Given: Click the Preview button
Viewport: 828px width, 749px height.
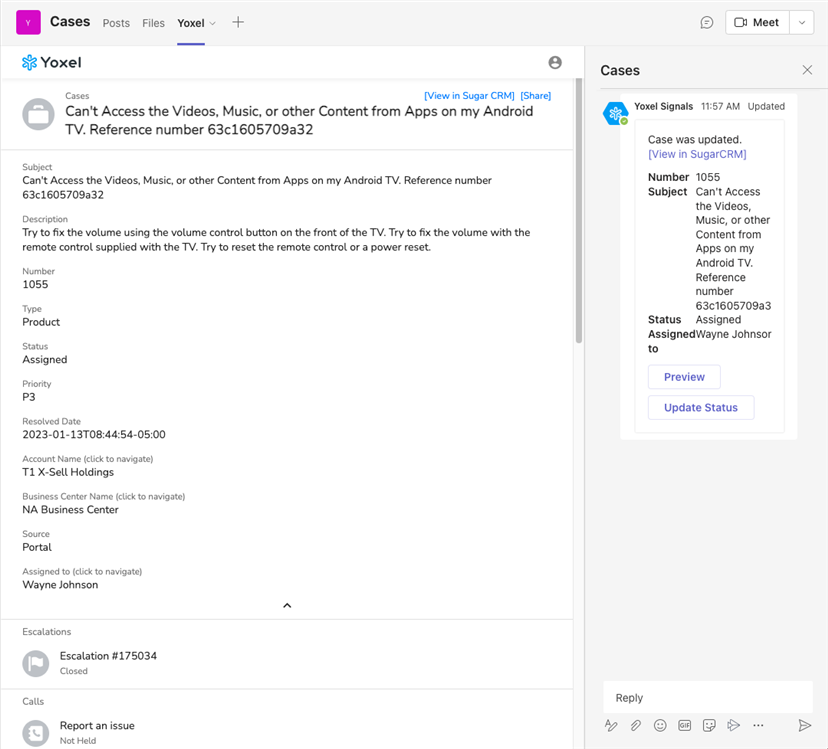Looking at the screenshot, I should coord(684,377).
